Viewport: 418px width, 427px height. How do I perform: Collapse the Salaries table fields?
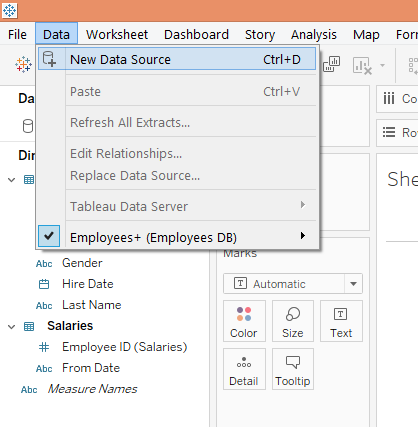(x=12, y=327)
